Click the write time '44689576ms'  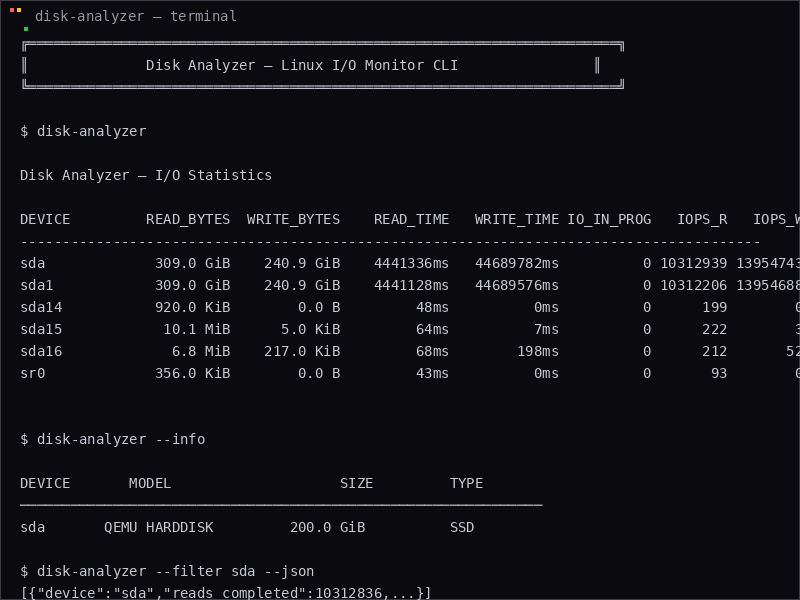coord(517,286)
